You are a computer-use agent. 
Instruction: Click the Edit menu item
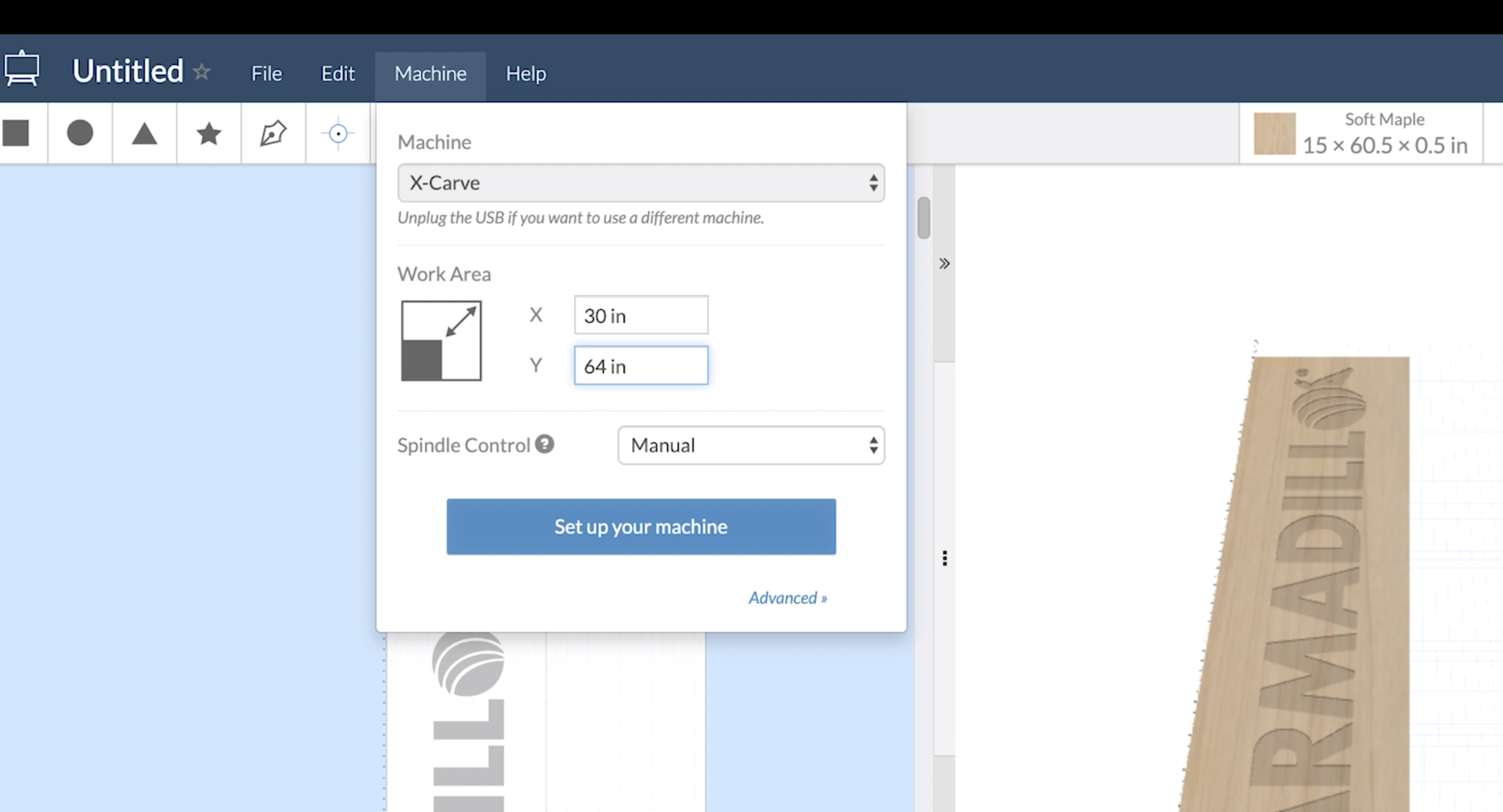pos(338,73)
